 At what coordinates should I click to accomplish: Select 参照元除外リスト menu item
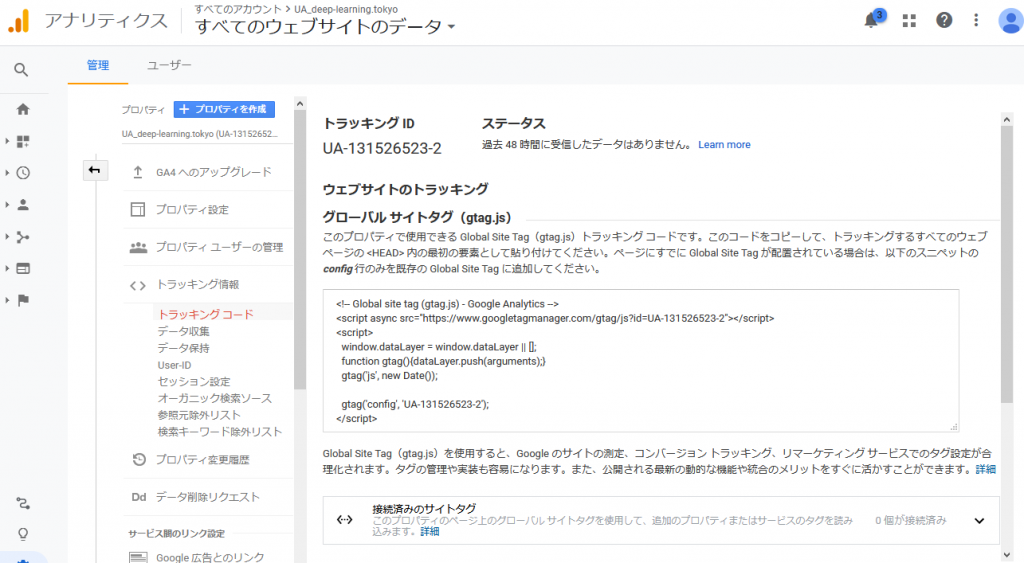[x=199, y=415]
